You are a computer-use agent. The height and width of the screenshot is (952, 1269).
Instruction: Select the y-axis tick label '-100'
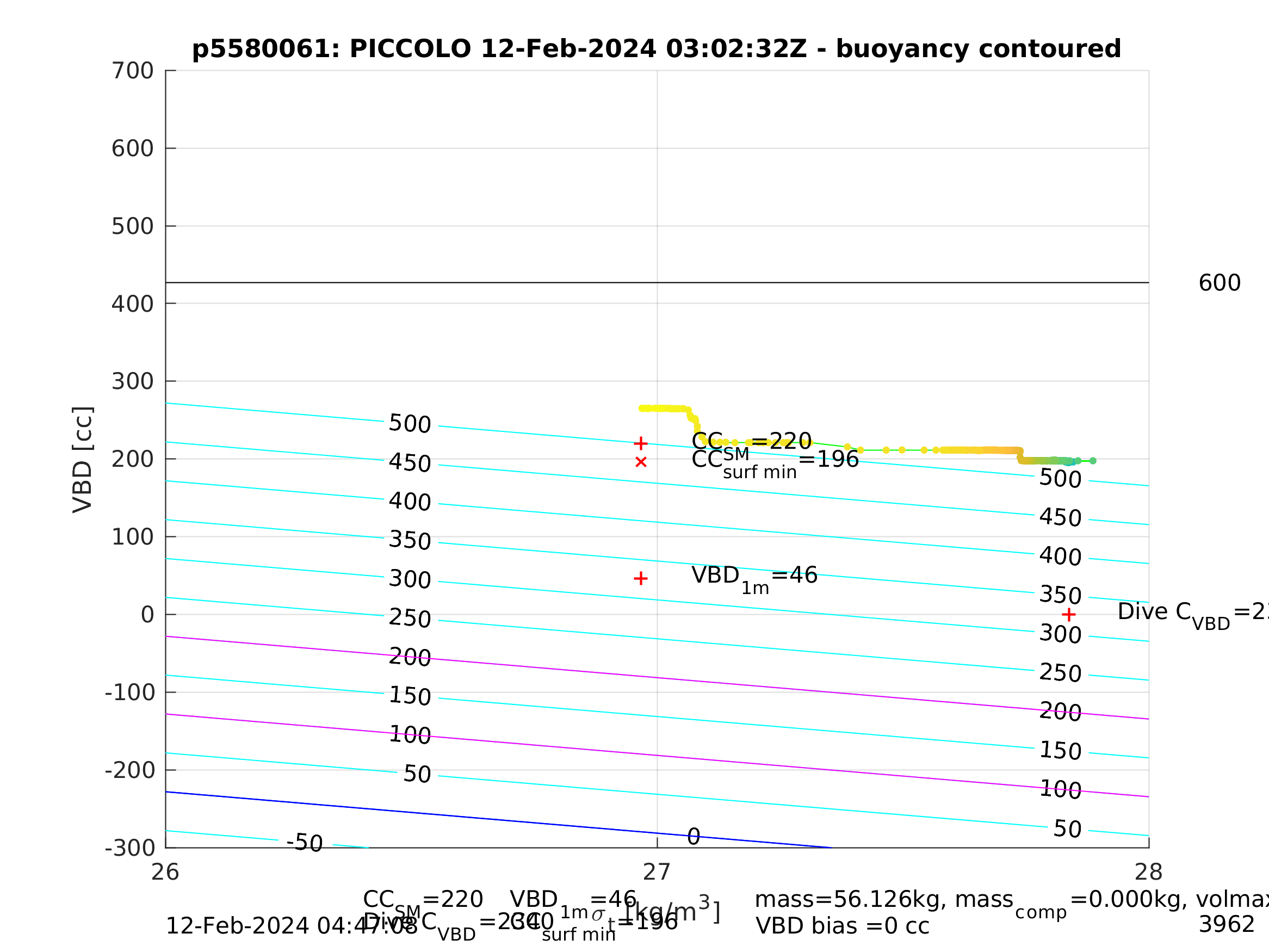[x=130, y=693]
